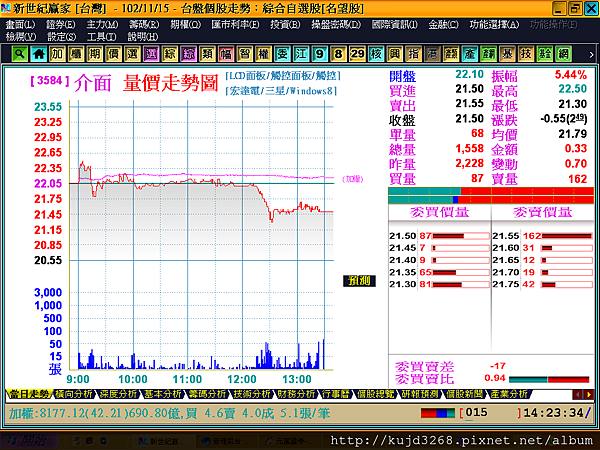
Task: Switch to the 產業分析 tab
Action: pos(509,394)
